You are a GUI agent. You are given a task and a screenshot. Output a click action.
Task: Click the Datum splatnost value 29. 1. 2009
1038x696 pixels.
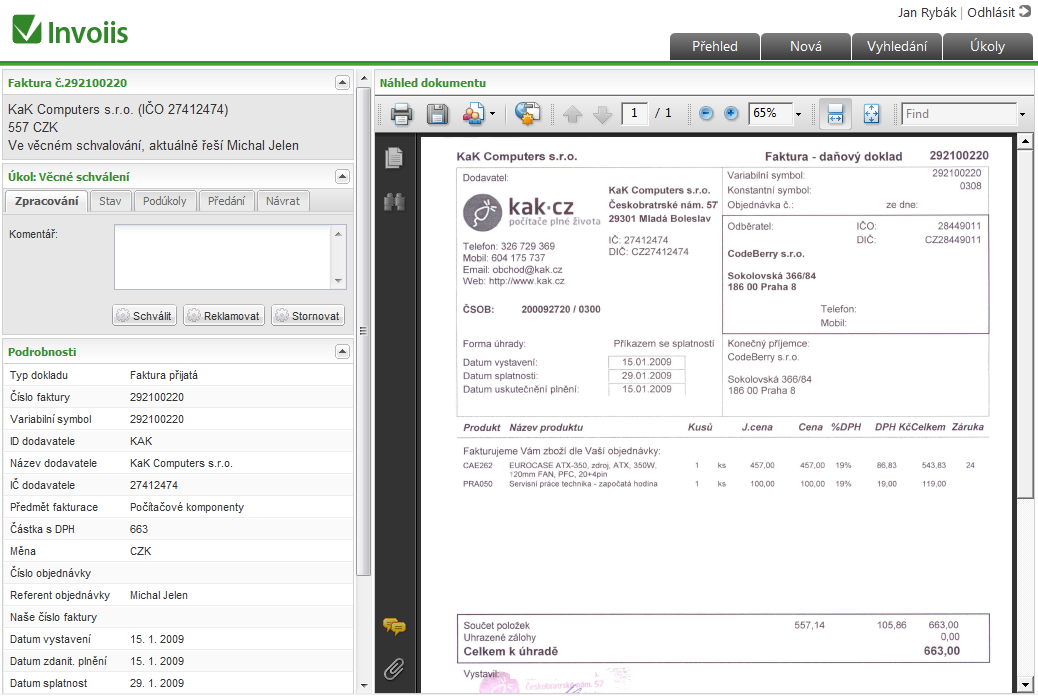(x=157, y=683)
